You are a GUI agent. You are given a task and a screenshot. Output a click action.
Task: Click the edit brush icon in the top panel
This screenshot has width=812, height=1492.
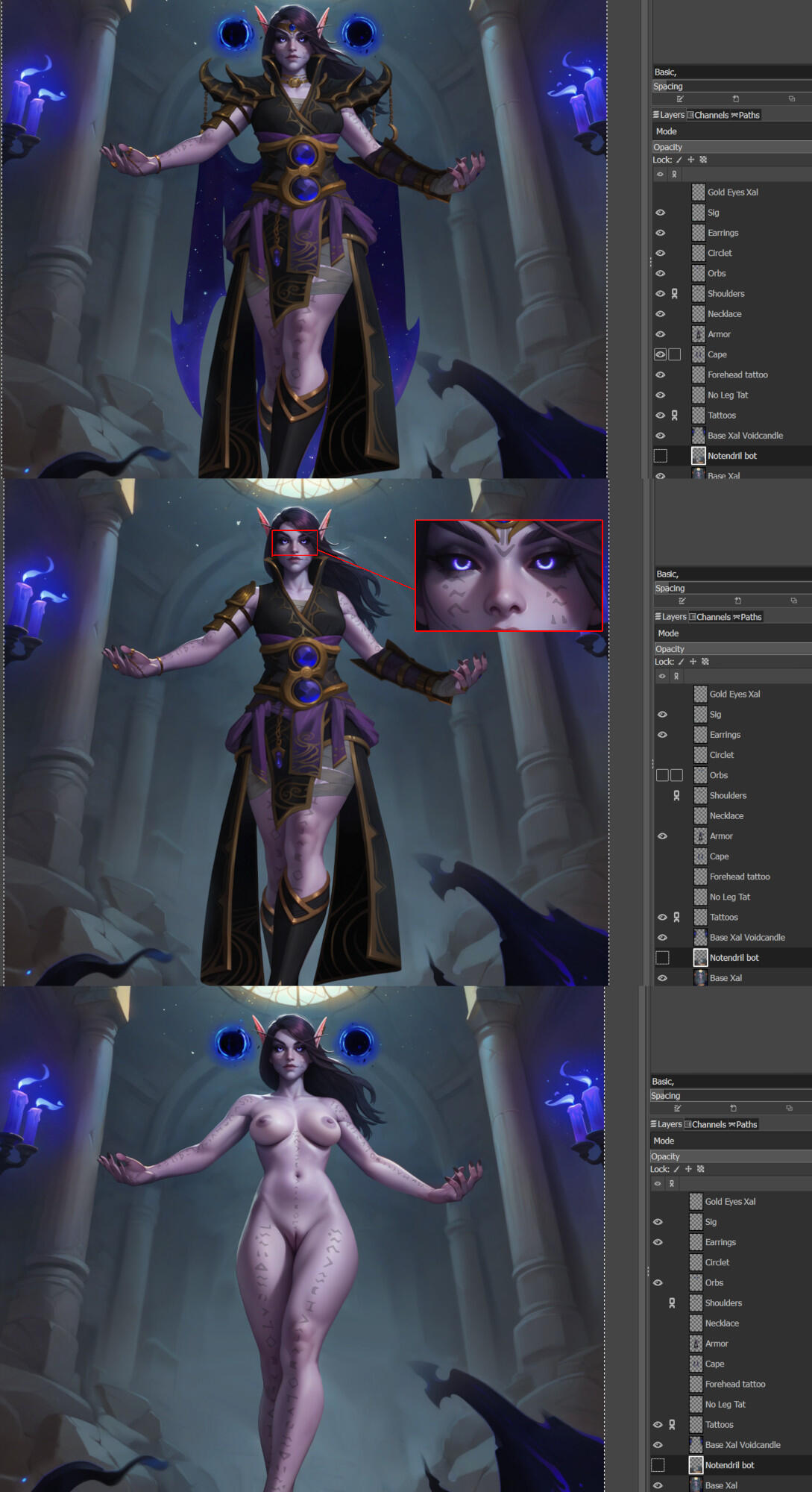680,99
